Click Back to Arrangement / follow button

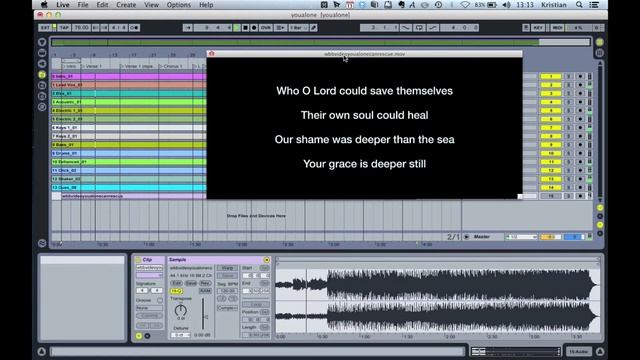tap(188, 28)
